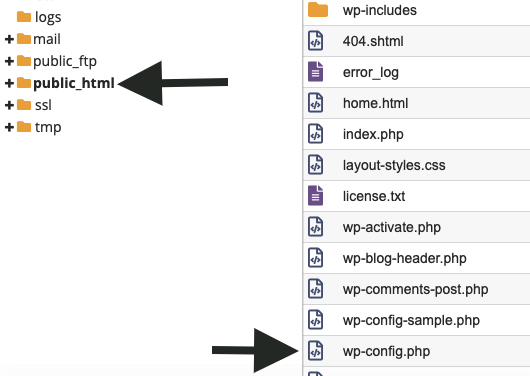Click the mail folder icon
530x376 pixels.
pyautogui.click(x=24, y=39)
